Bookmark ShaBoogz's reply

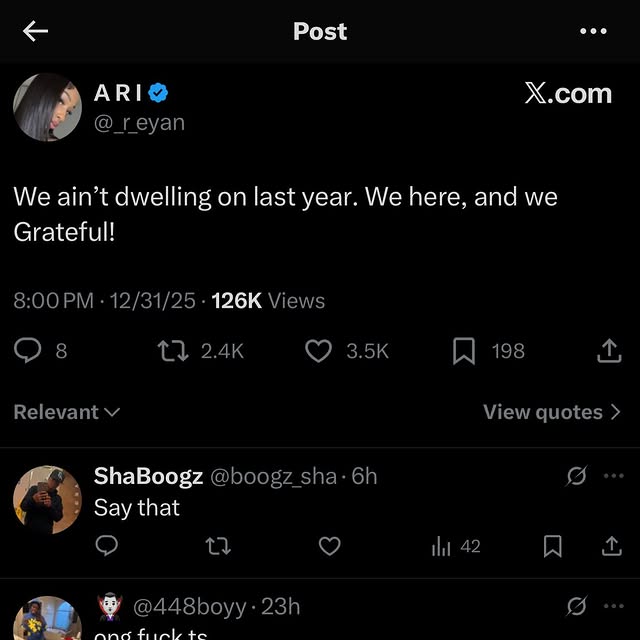click(552, 546)
